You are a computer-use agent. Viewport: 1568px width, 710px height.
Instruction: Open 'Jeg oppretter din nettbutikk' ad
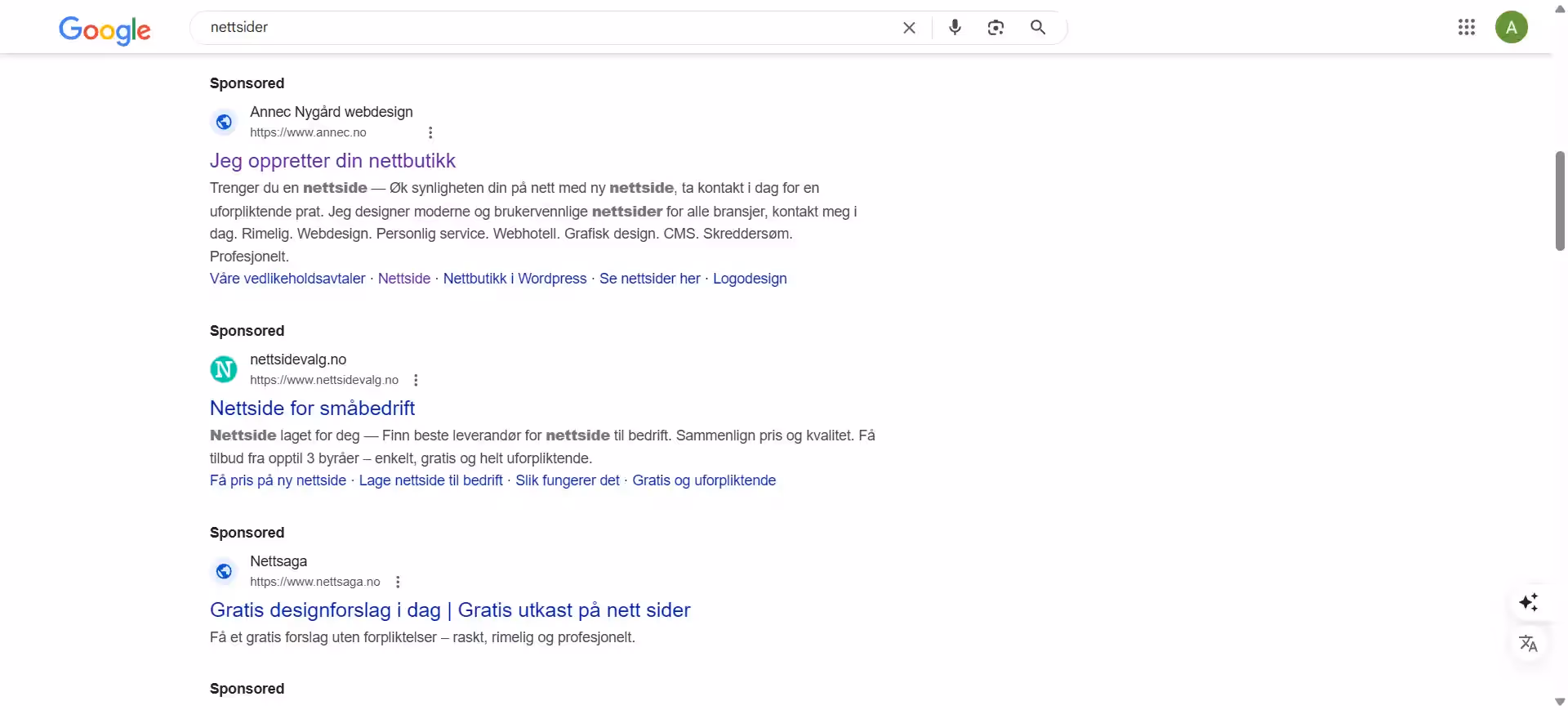[x=332, y=161]
